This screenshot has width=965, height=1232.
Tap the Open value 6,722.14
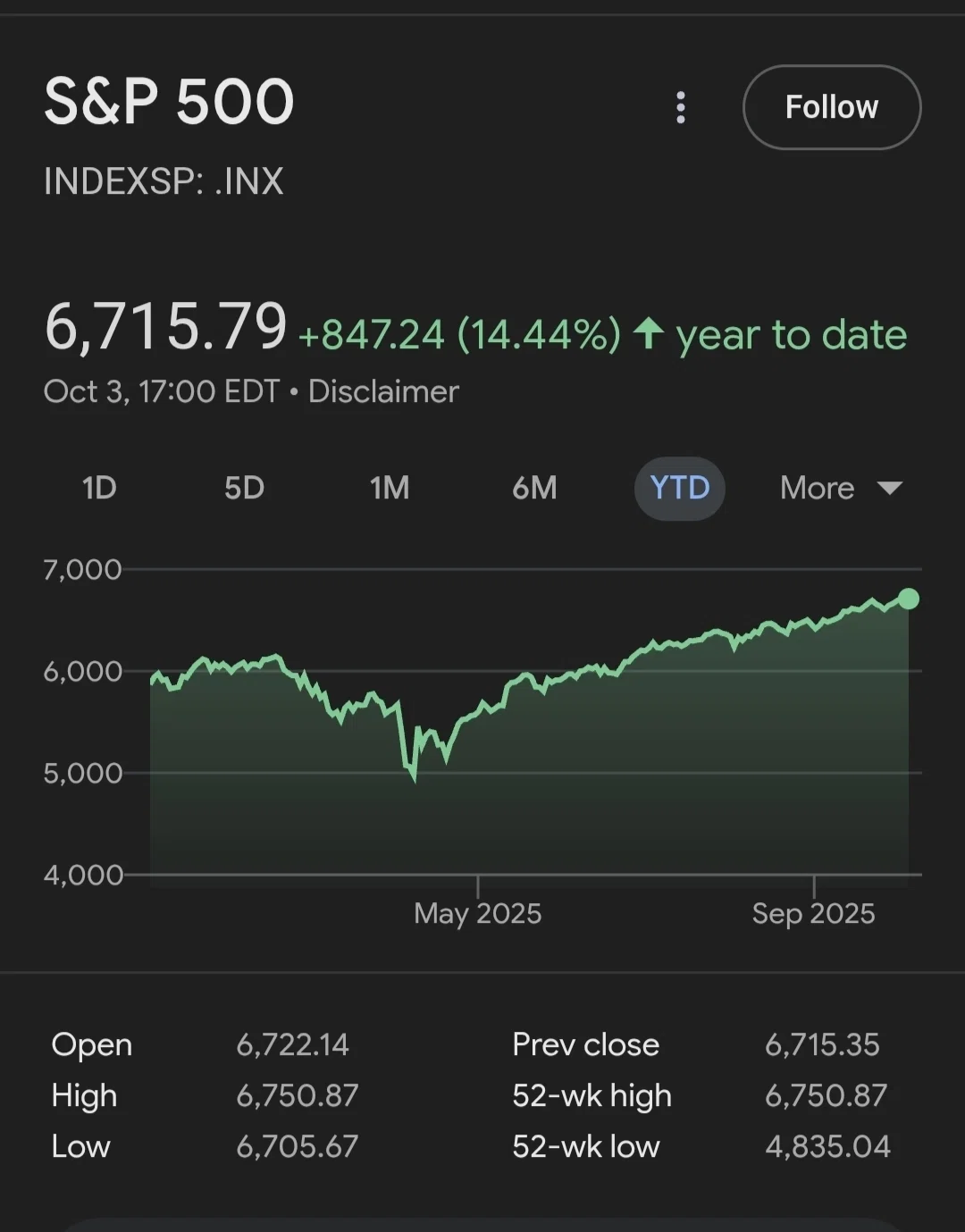pos(292,1044)
